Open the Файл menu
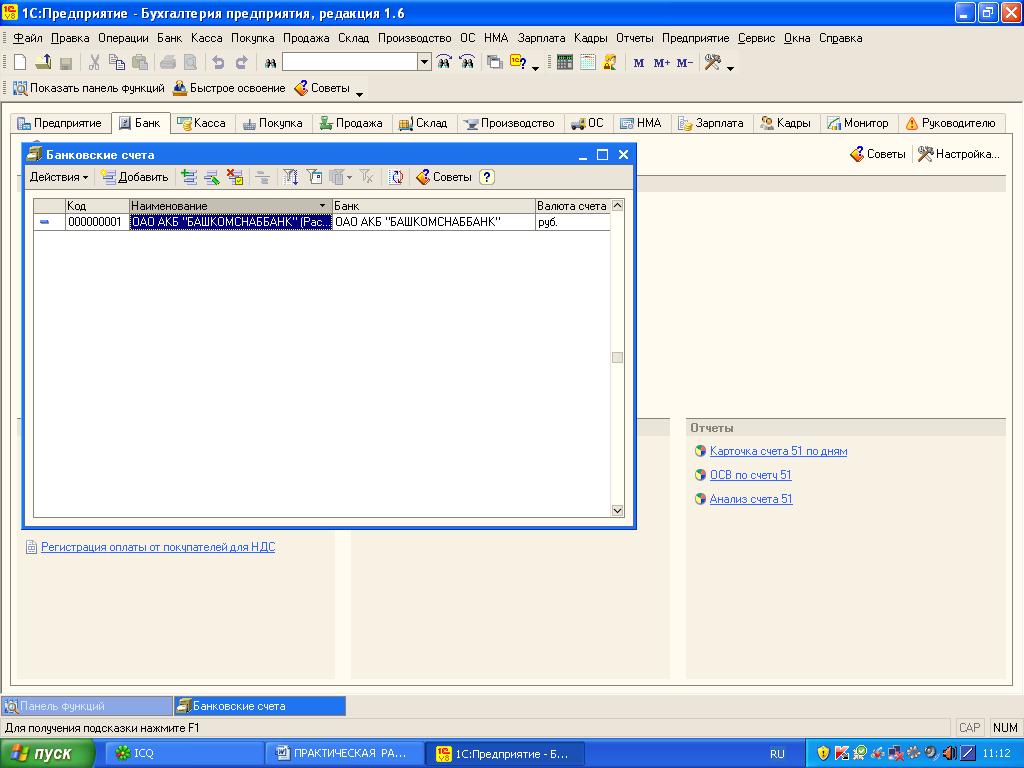The width and height of the screenshot is (1024, 768). [27, 38]
